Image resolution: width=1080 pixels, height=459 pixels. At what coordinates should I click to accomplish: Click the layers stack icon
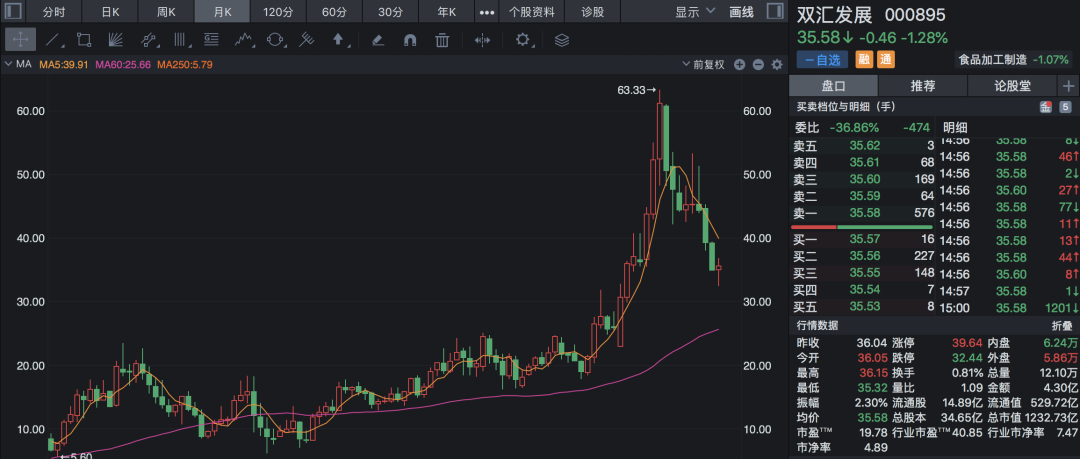tap(562, 40)
